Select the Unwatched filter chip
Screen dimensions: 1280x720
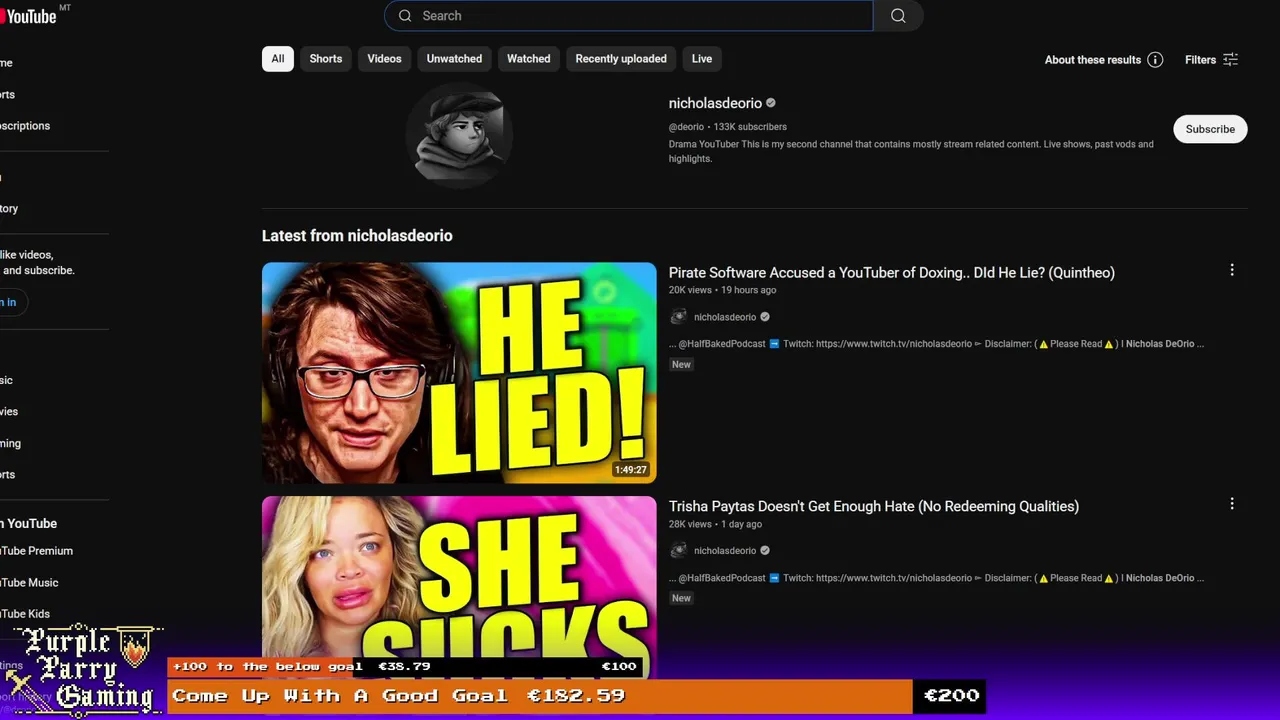(454, 59)
